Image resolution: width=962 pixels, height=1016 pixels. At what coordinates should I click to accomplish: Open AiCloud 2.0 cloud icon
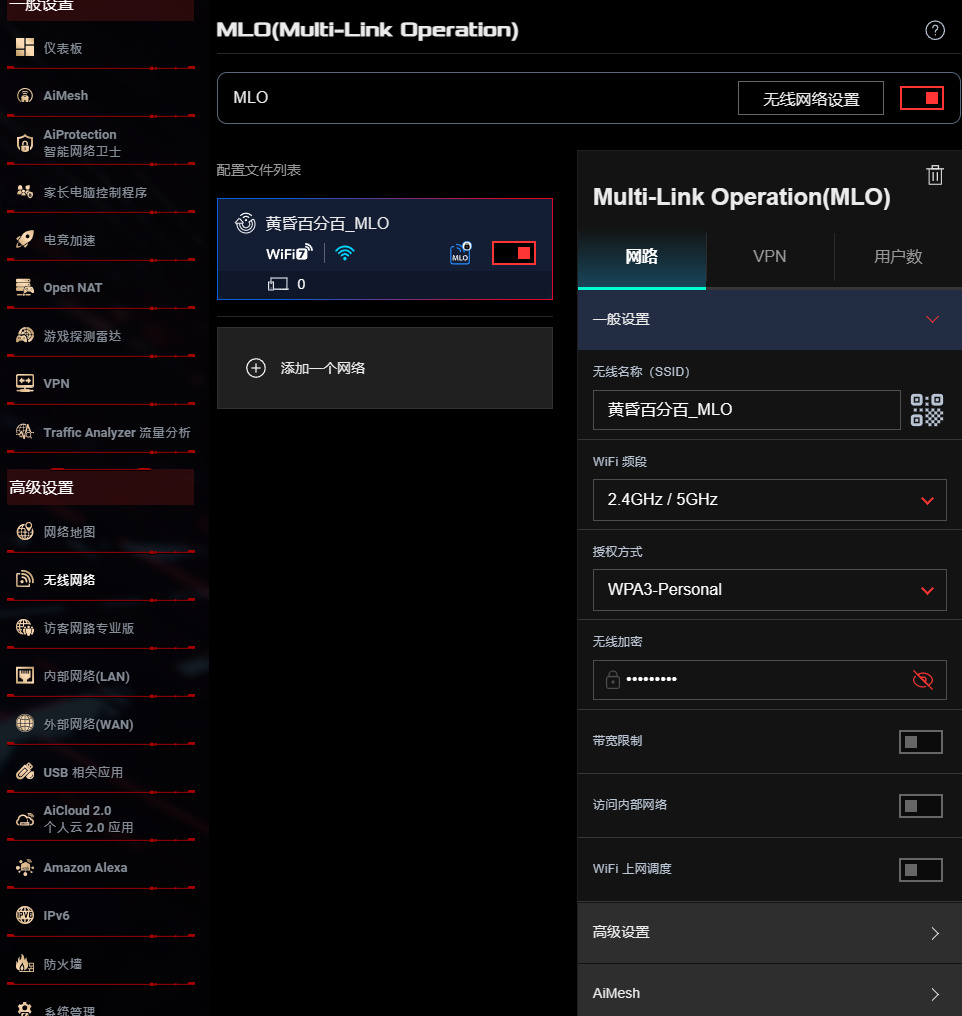coord(25,819)
